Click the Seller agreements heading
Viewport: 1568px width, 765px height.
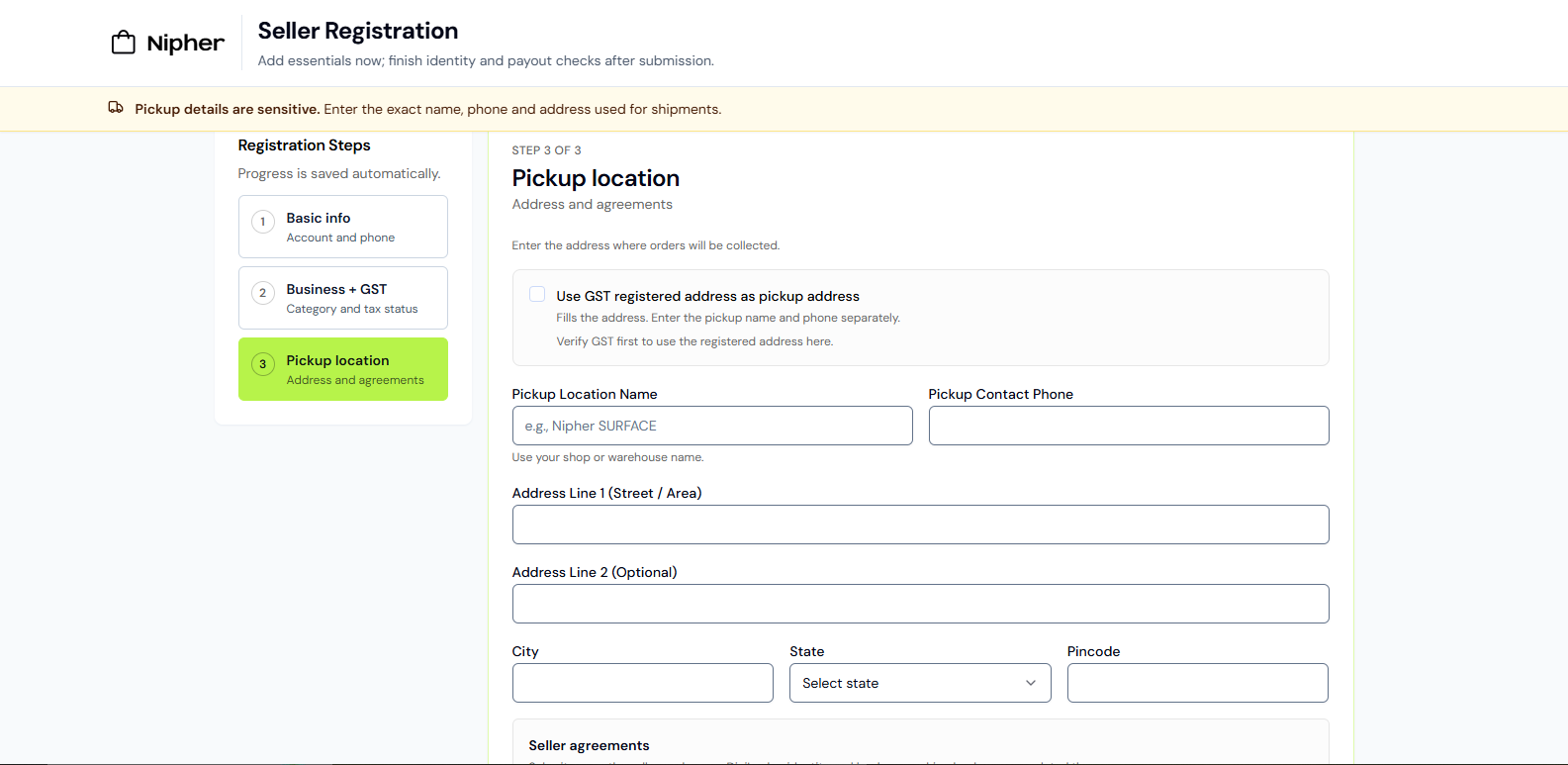pos(590,745)
